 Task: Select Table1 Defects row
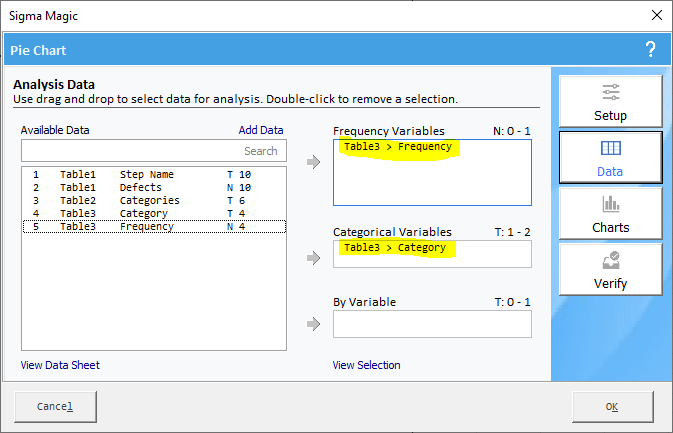click(x=154, y=188)
